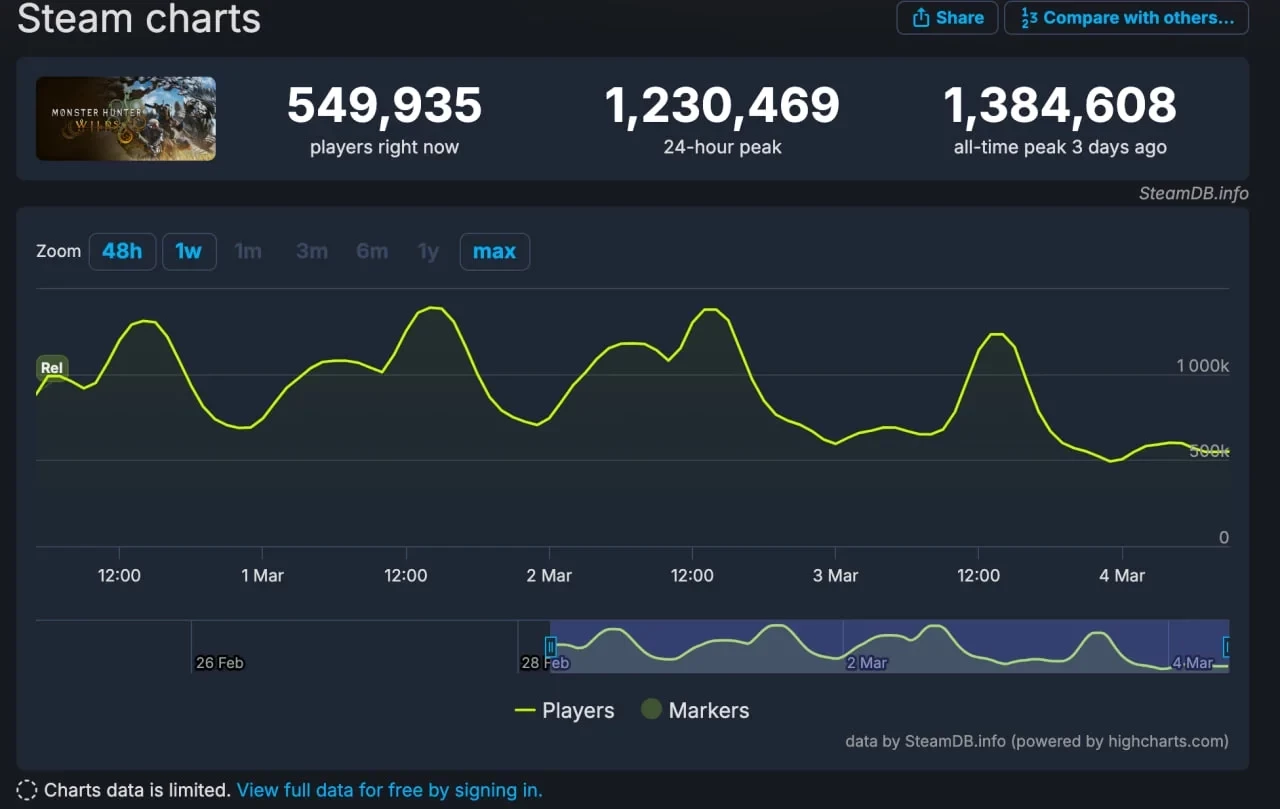The width and height of the screenshot is (1280, 809).
Task: Click the SteamDB.info watermark under the stats
Action: pos(1193,193)
